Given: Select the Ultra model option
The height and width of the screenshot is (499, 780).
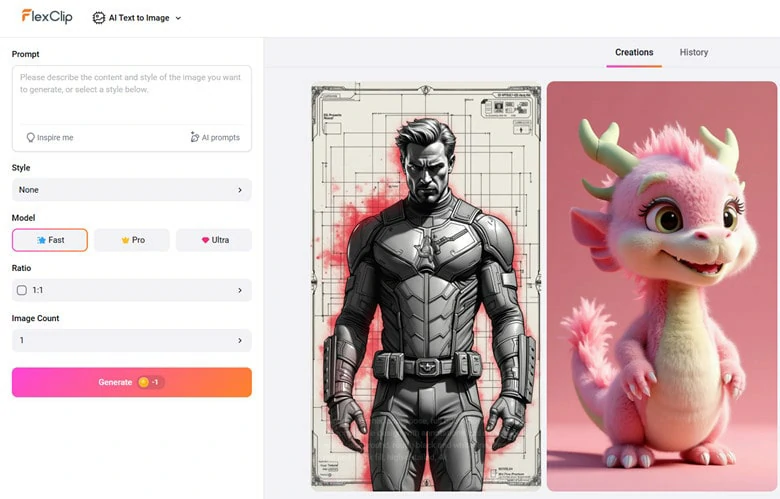Looking at the screenshot, I should pos(214,240).
